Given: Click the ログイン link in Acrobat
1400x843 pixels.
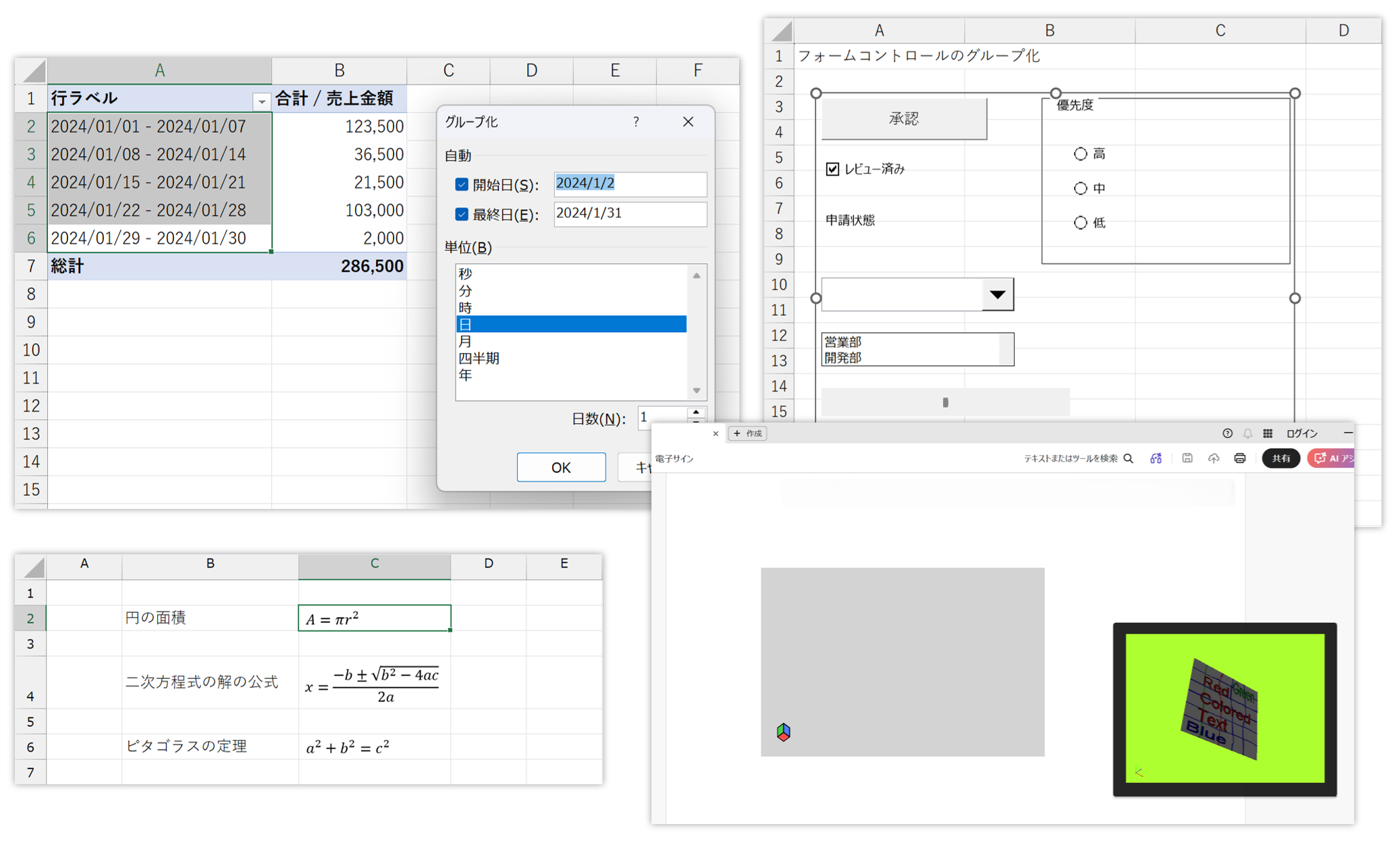Looking at the screenshot, I should coord(1301,433).
